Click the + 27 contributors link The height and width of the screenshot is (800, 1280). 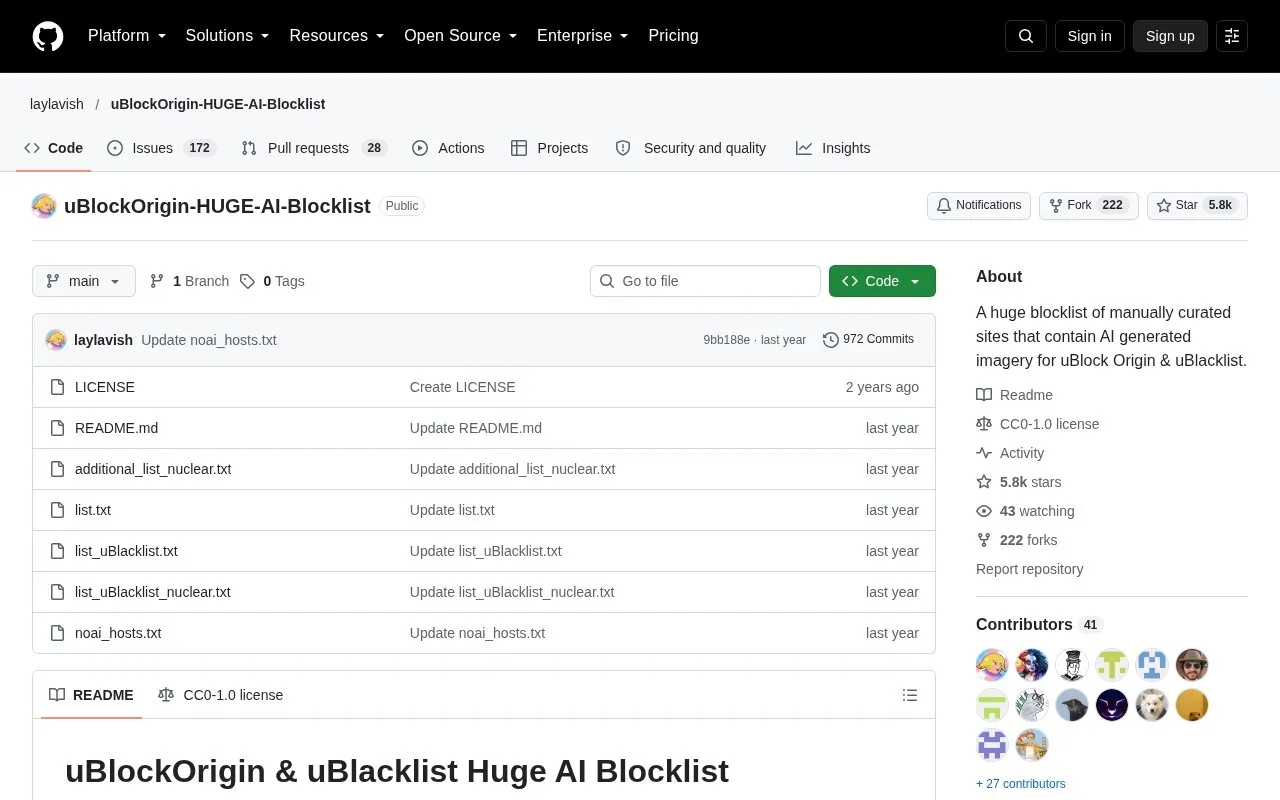[1020, 784]
